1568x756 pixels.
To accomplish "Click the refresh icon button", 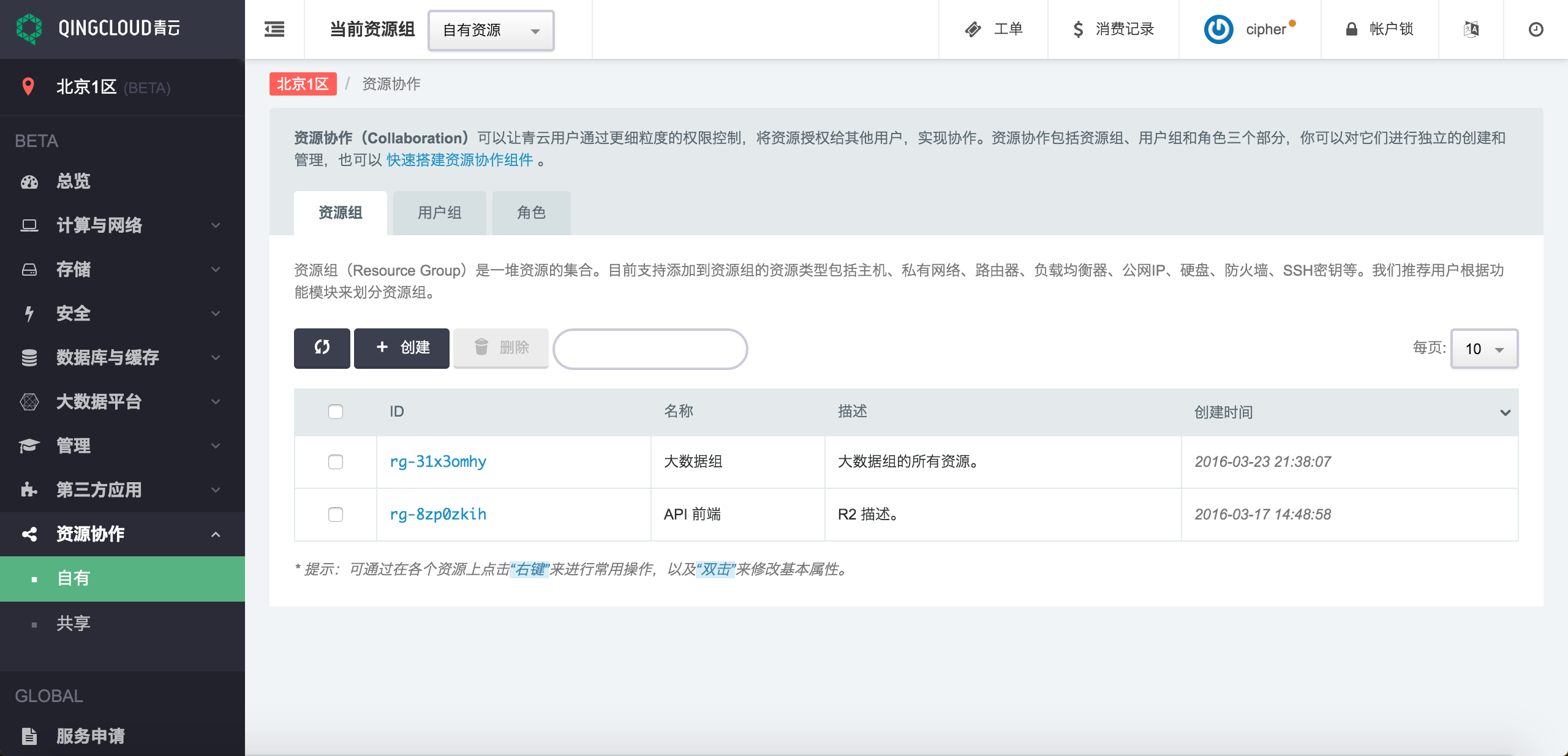I will tap(322, 348).
